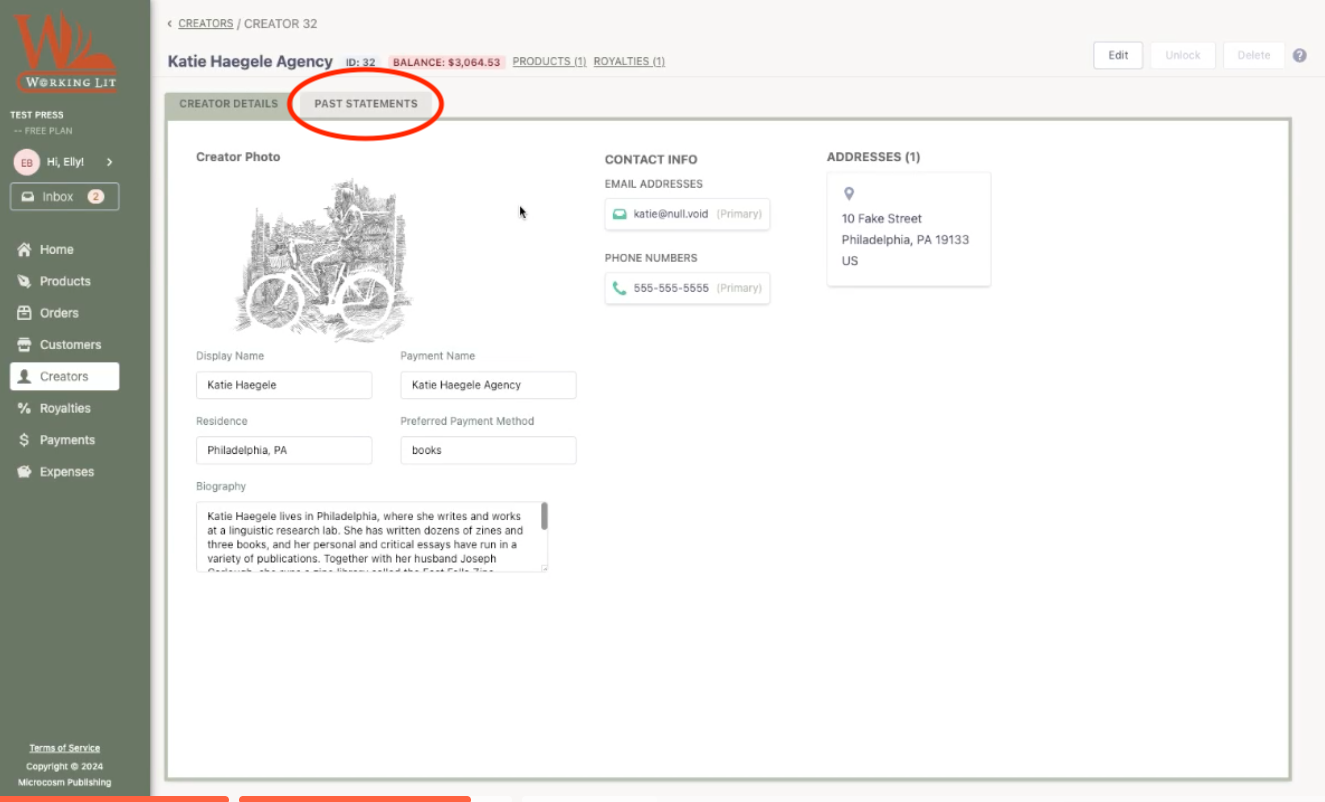Image resolution: width=1325 pixels, height=802 pixels.
Task: Open Inbox from the sidebar
Action: coord(64,197)
